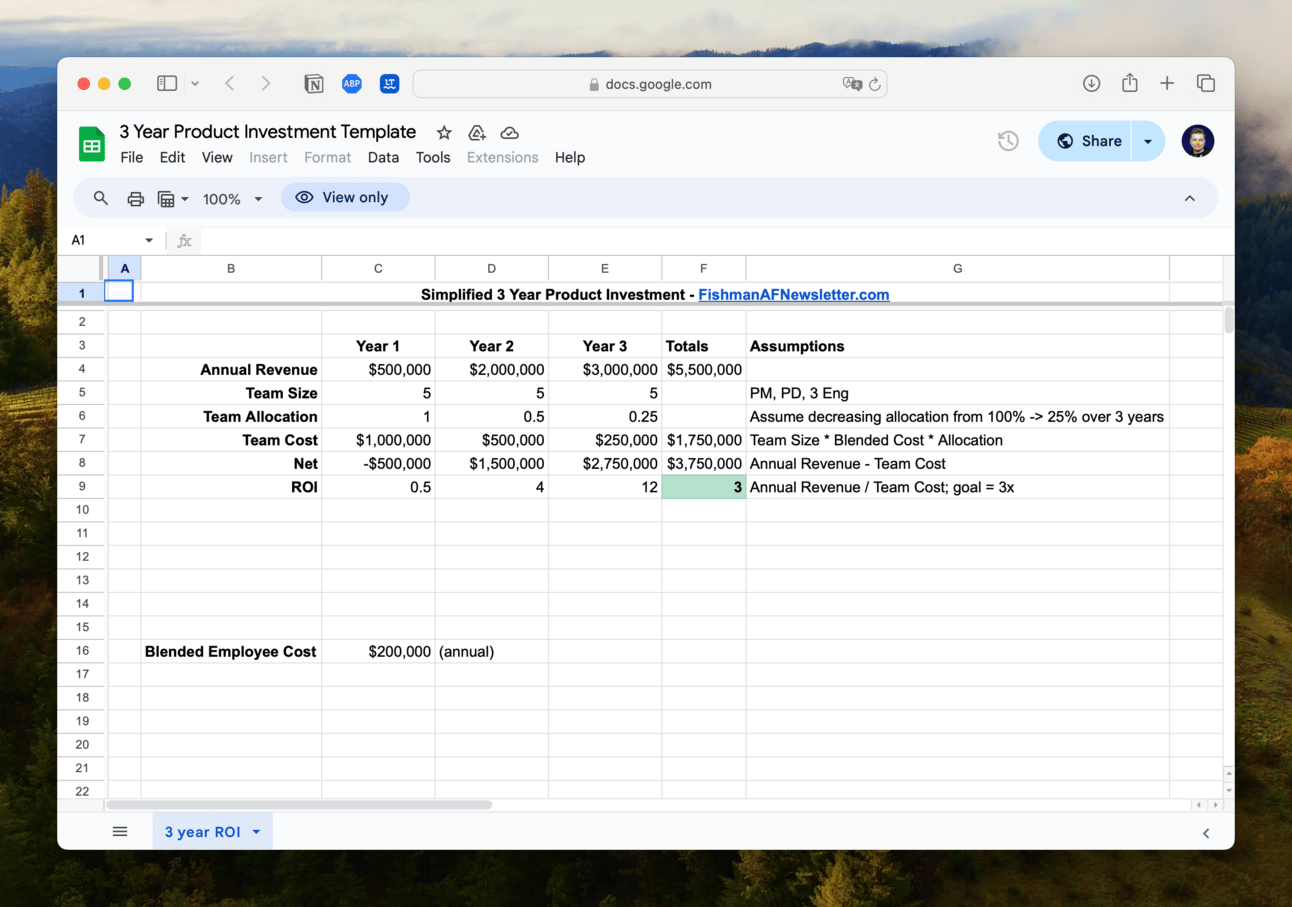Click the vertical scrollbar thumb
Screen dimensions: 1292x907
coord(1228,320)
